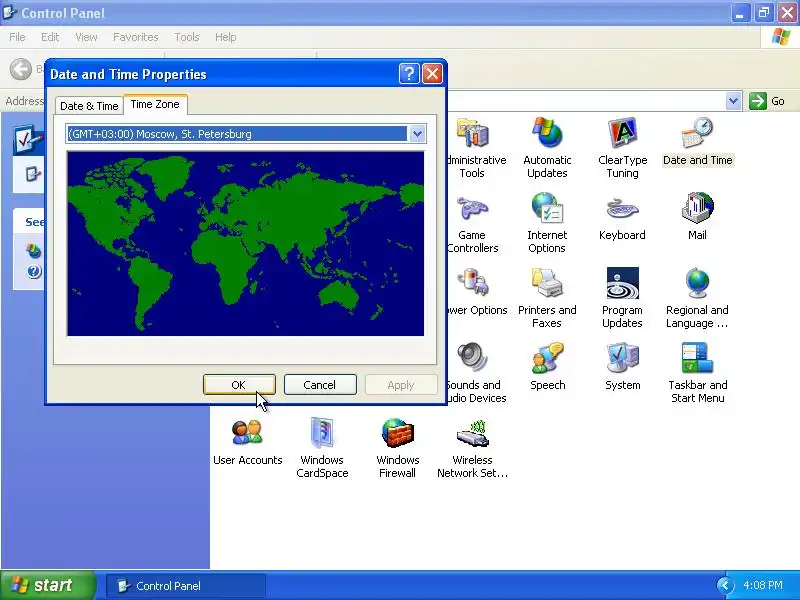Open Automatic Updates applet
Viewport: 800px width, 600px height.
547,134
